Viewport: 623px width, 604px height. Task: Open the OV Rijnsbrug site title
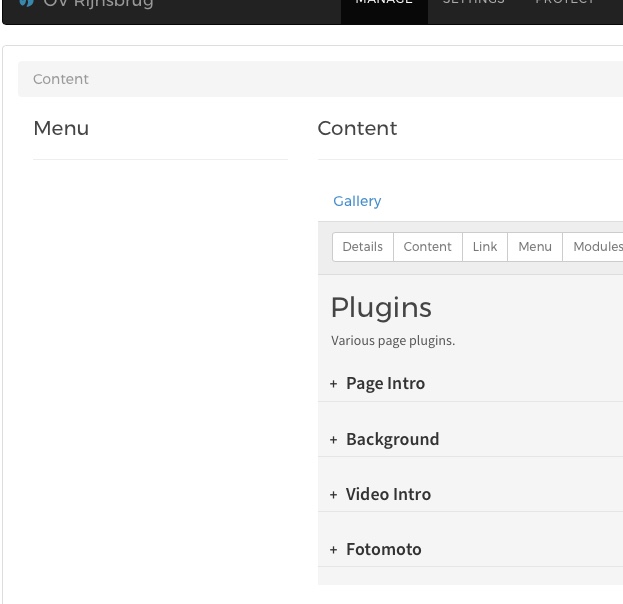98,4
